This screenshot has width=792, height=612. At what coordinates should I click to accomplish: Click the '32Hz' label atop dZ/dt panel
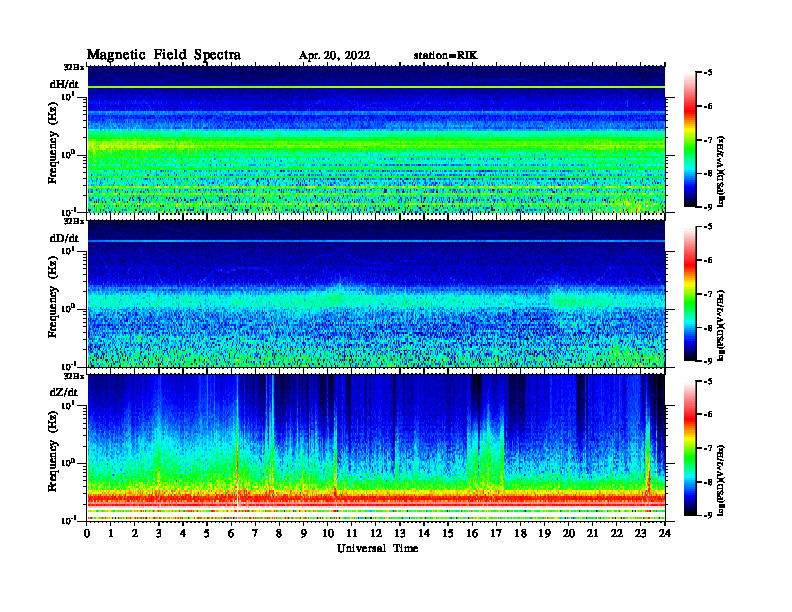point(74,376)
